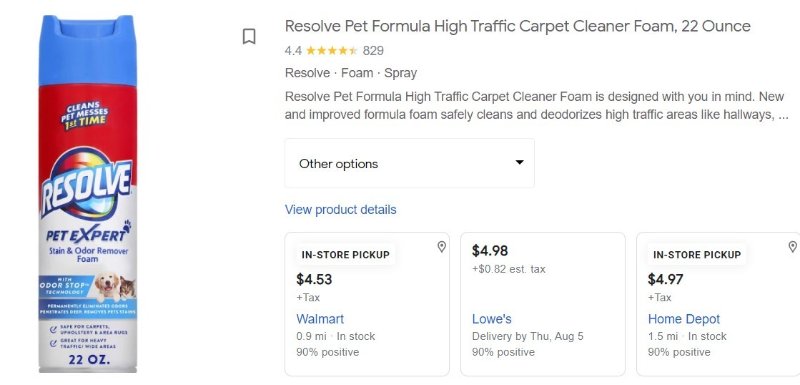Screen dimensions: 800x385
Task: Click Walmart 90% positive rating text
Action: click(328, 352)
